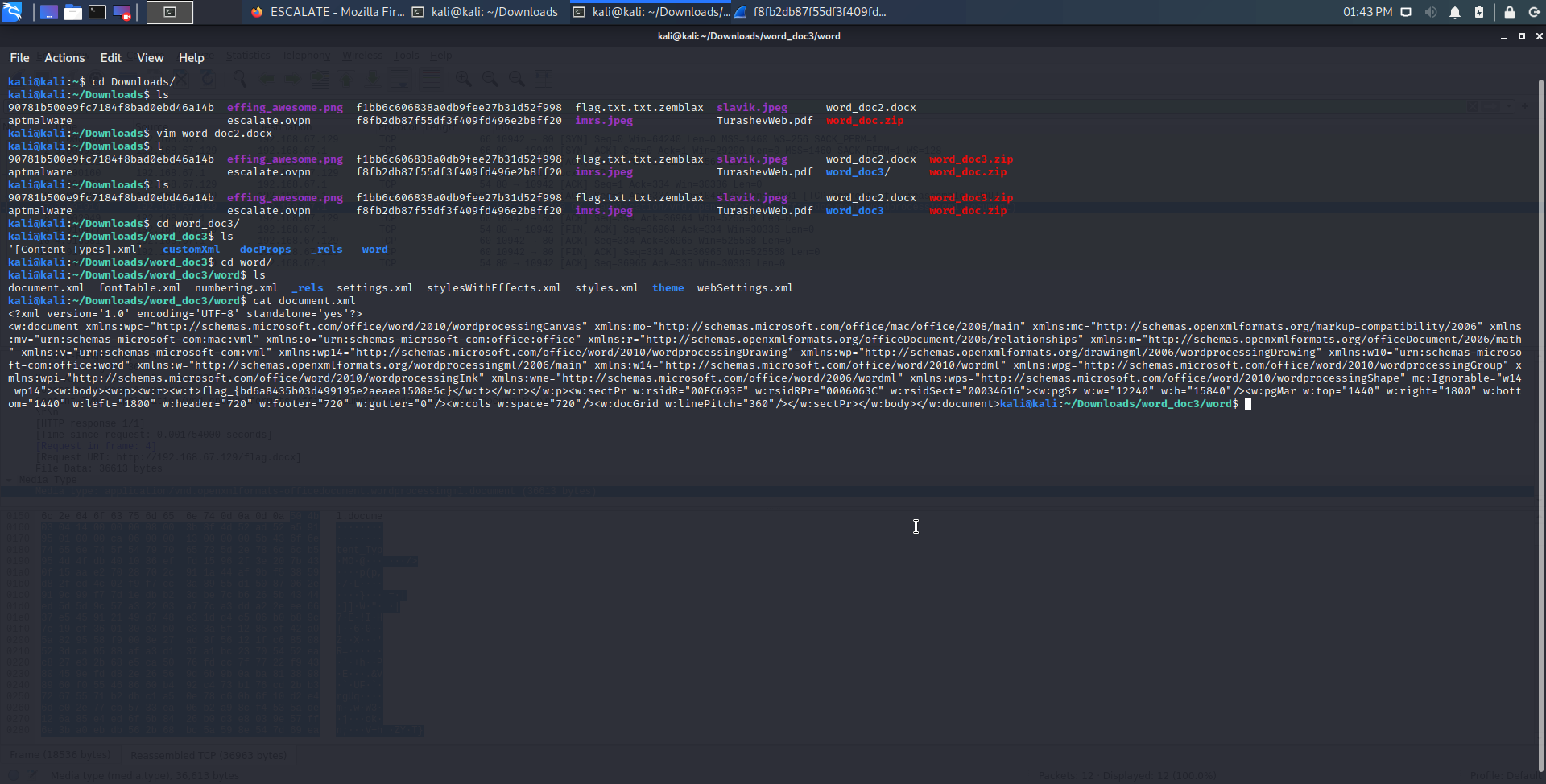Click the log out icon

1534,12
